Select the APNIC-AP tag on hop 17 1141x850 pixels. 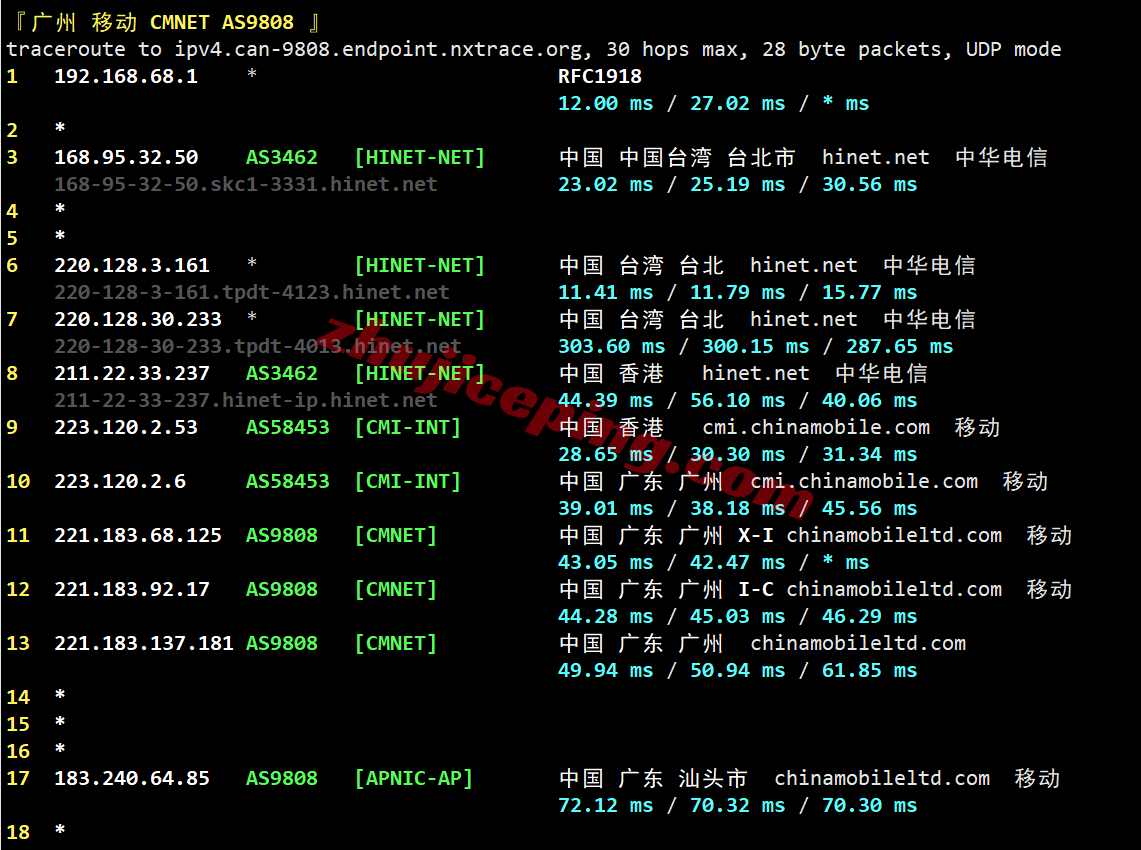tap(413, 778)
